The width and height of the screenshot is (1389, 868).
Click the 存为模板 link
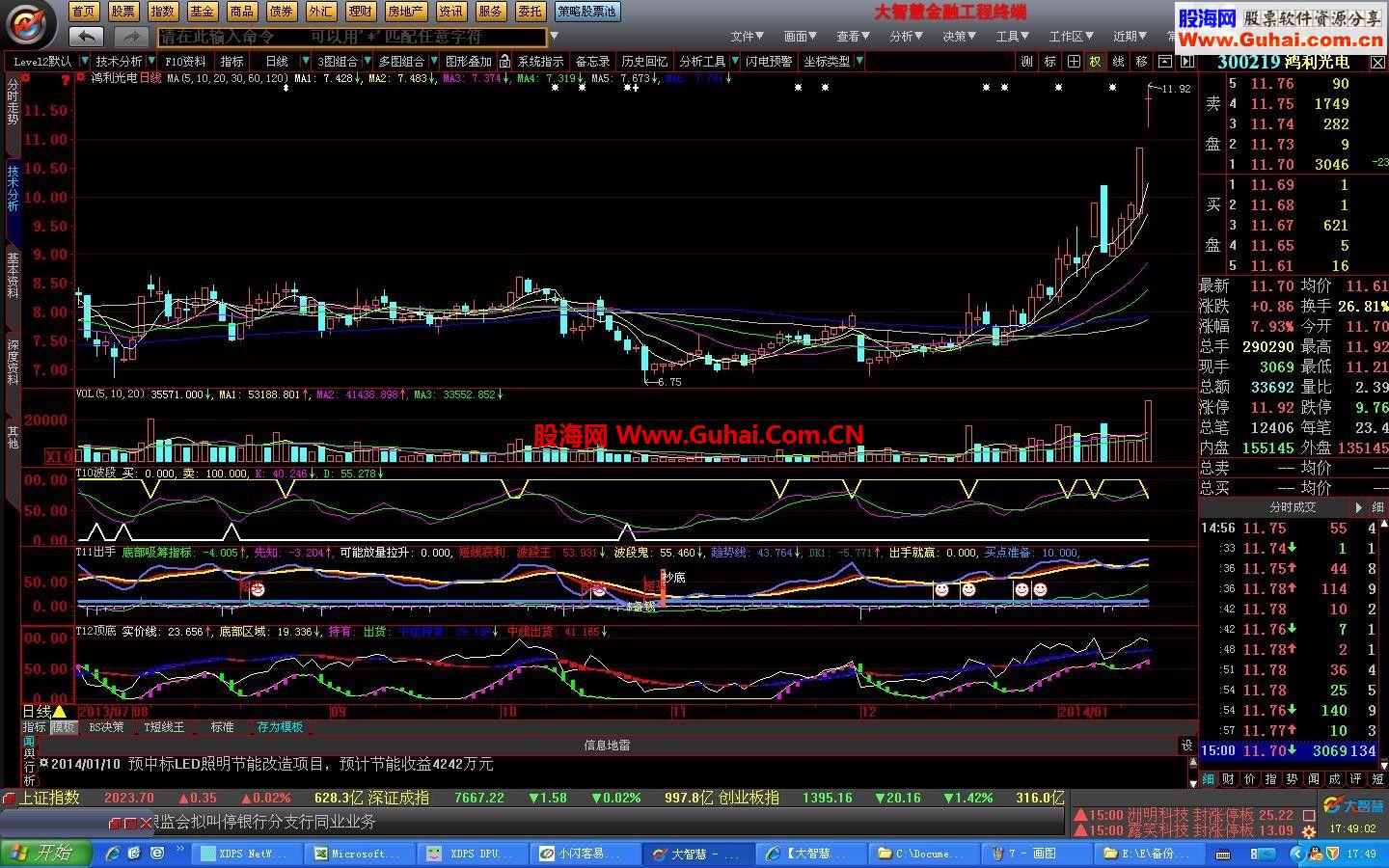[280, 727]
